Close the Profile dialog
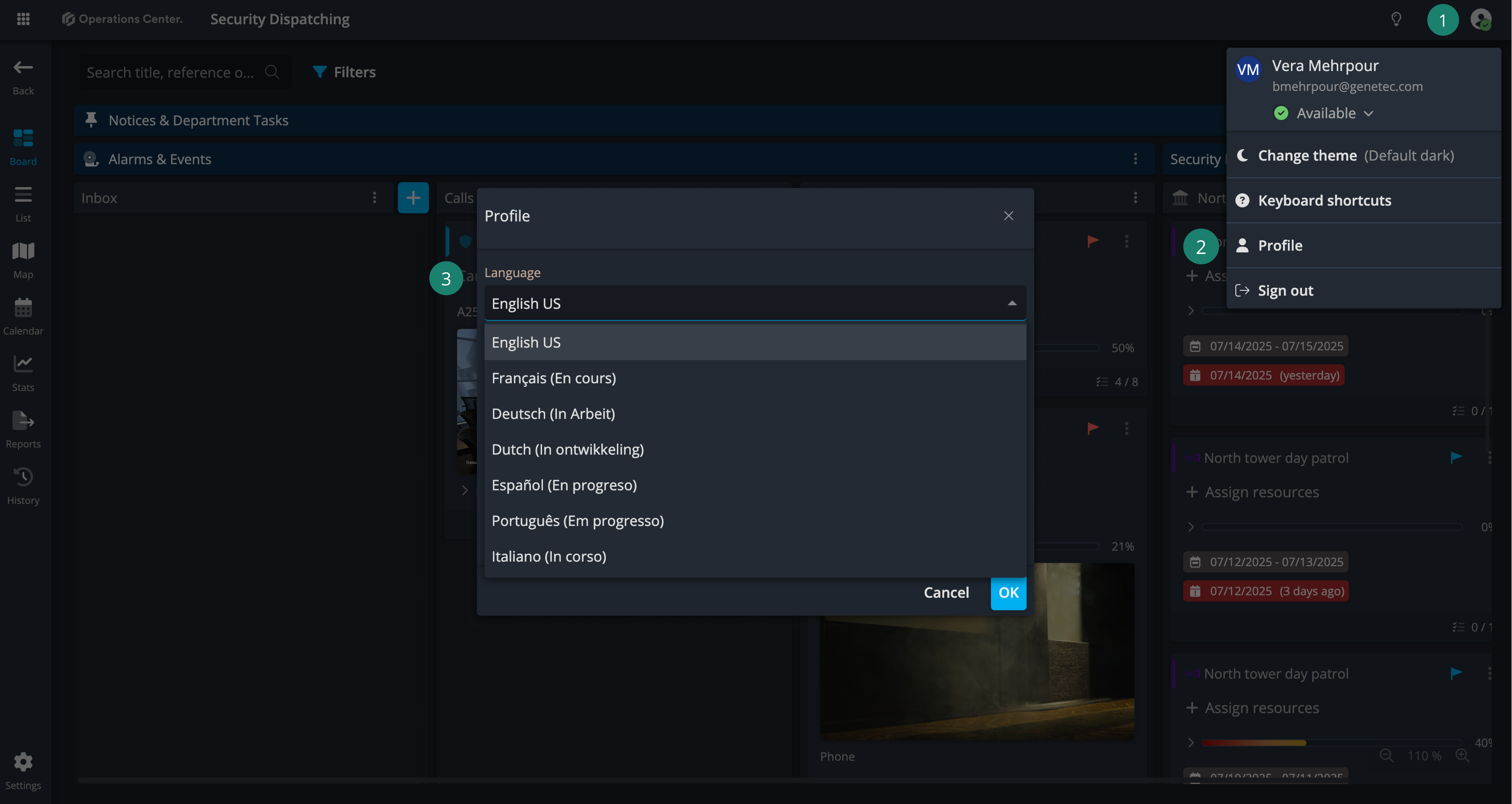Screen dimensions: 1512x804 (x=1008, y=216)
